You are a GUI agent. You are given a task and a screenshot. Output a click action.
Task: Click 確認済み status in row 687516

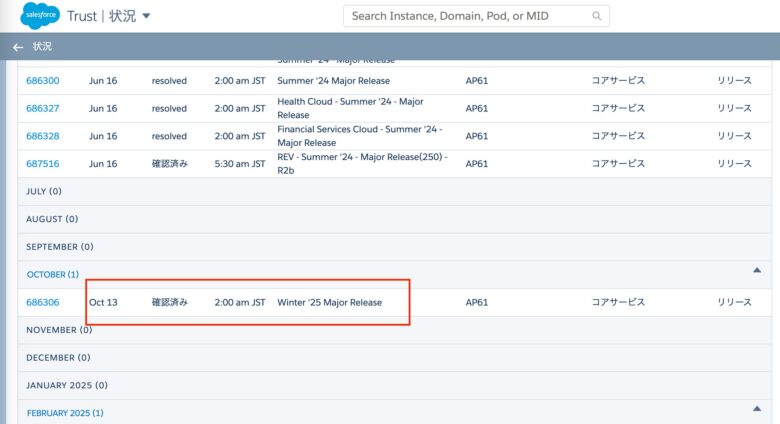pos(170,164)
